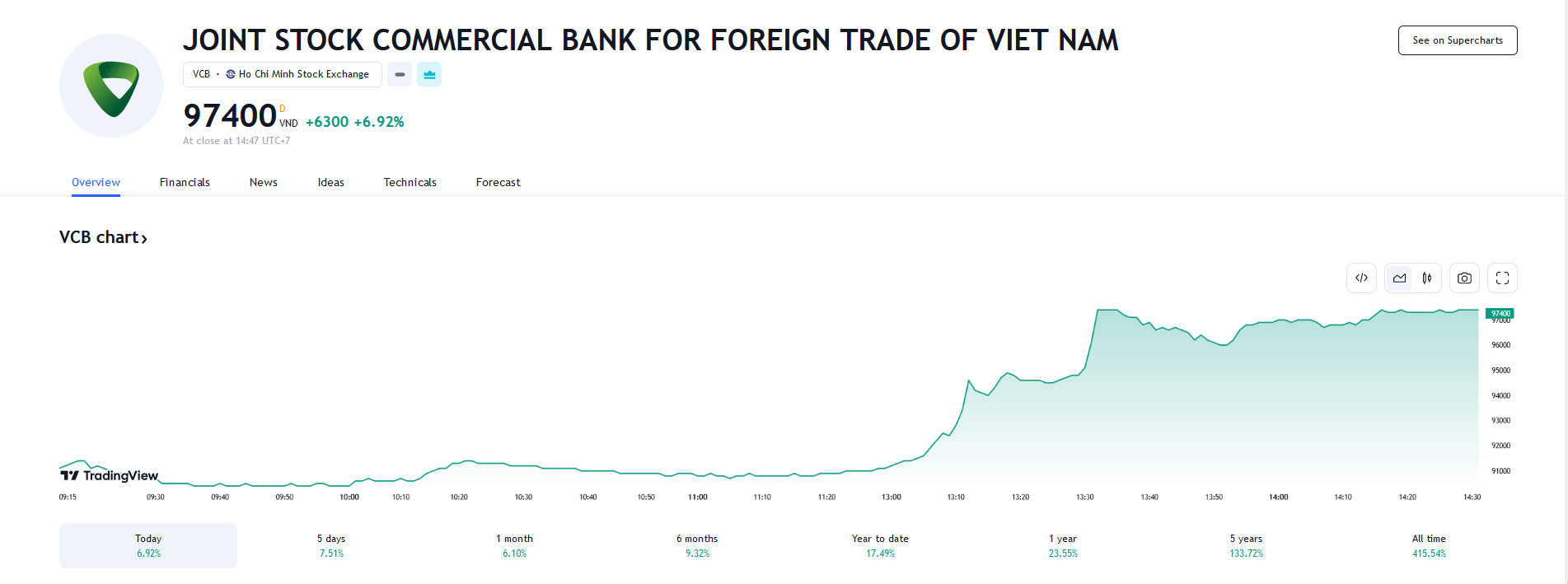The image size is (1568, 584).
Task: Open the Technicals tab
Action: (410, 182)
